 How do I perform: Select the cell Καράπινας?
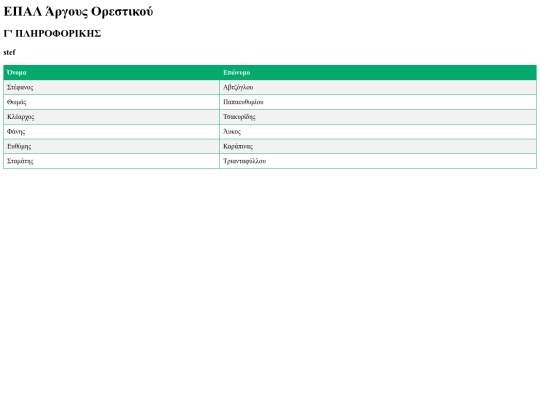click(378, 147)
